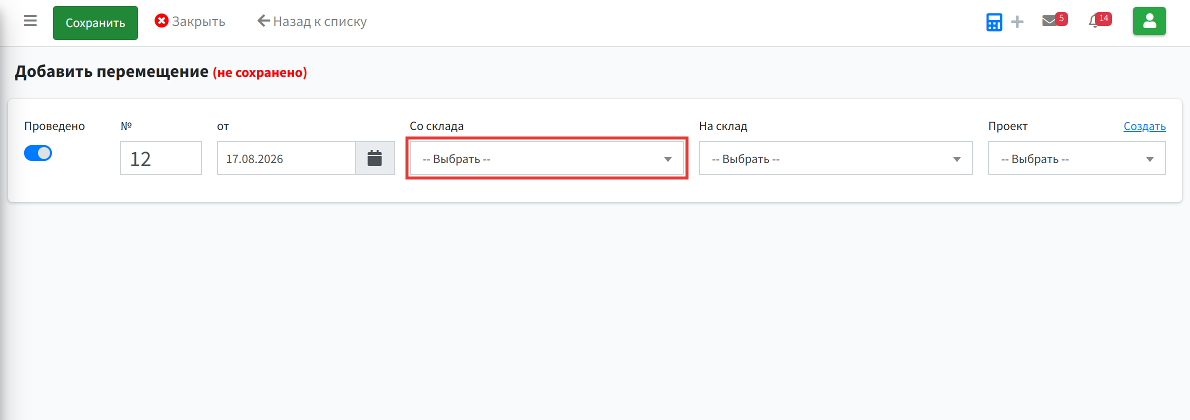
Task: Open the mail envelope messages icon
Action: [x=1050, y=21]
